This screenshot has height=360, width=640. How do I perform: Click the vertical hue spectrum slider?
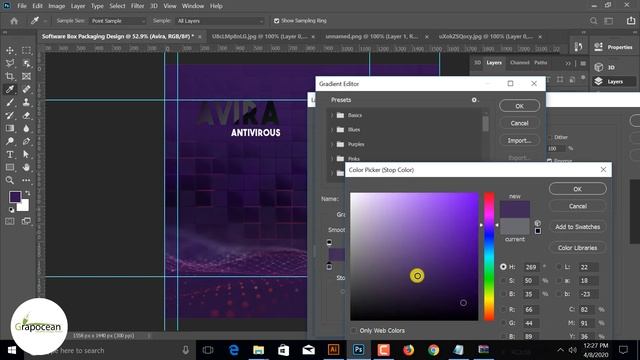[489, 256]
